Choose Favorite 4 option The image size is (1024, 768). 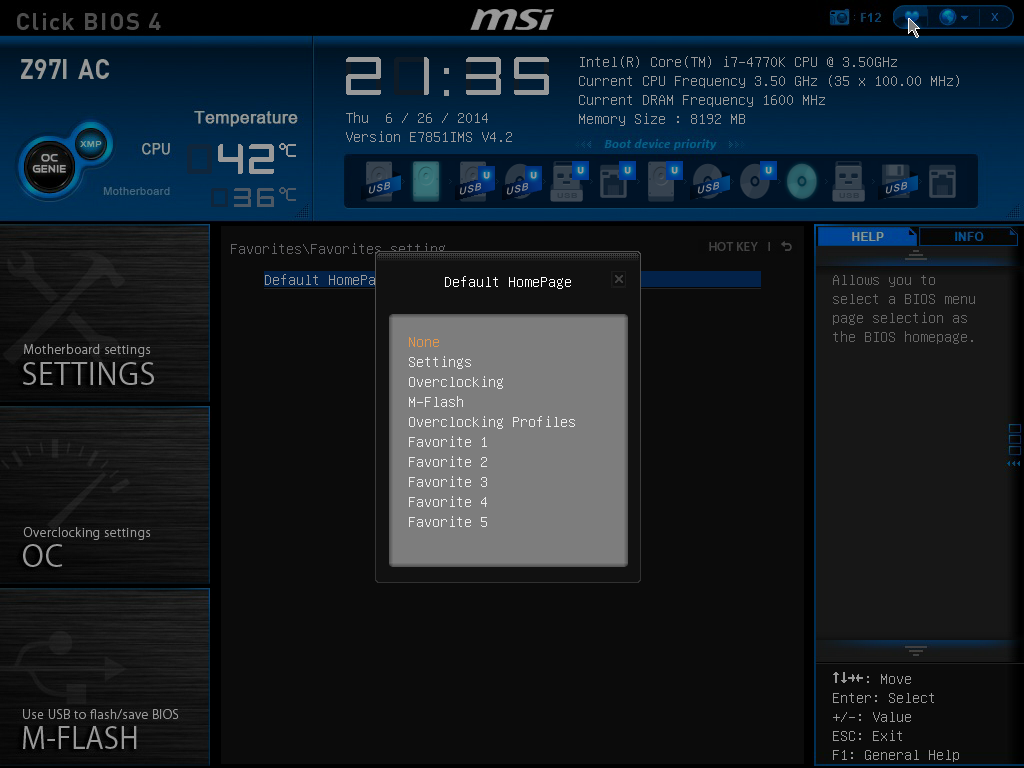(x=447, y=502)
